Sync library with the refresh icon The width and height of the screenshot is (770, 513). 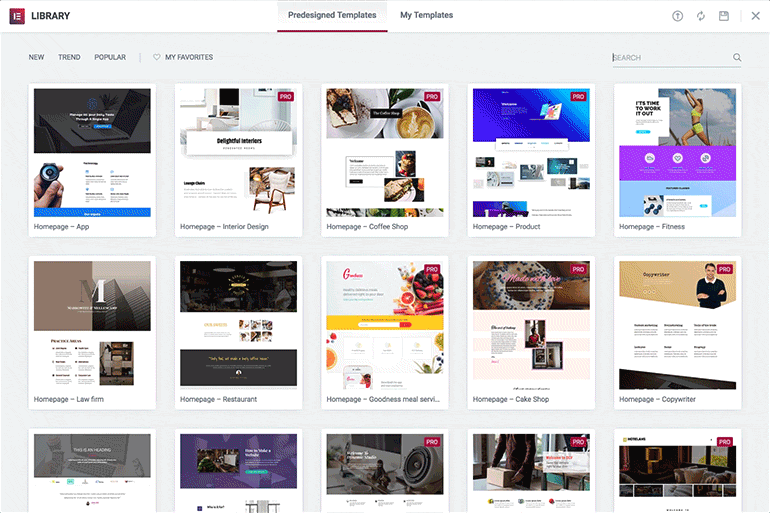click(701, 16)
